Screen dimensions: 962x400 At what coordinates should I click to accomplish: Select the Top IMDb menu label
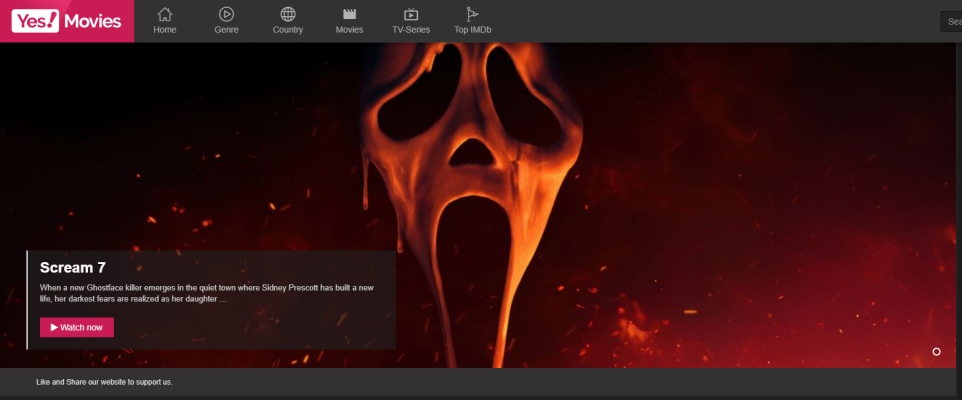[x=472, y=30]
